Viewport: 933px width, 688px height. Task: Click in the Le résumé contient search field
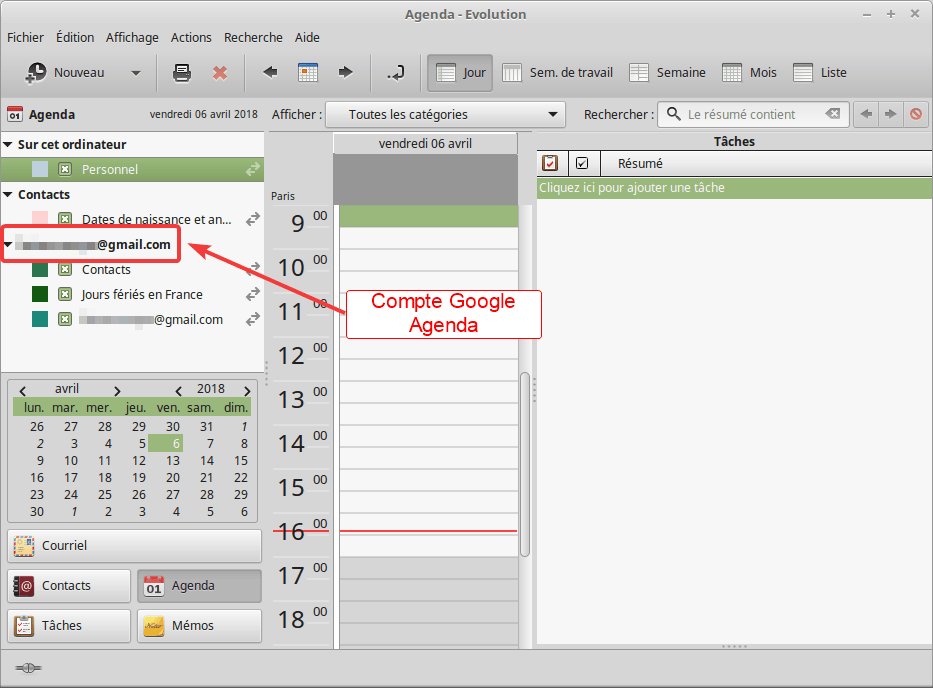coord(750,115)
